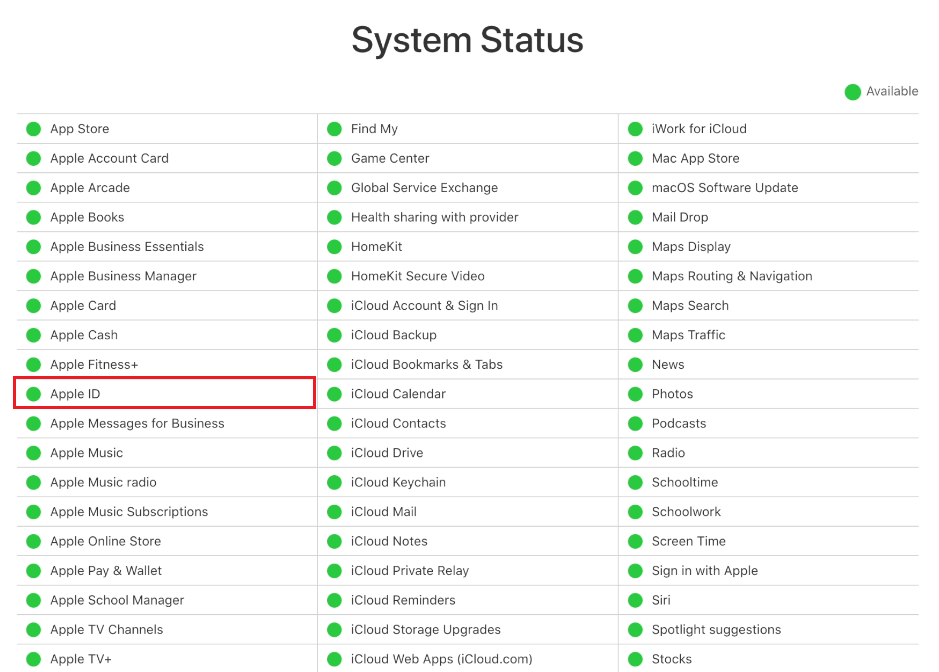939x672 pixels.
Task: Click the status dot beside HomeKit
Action: [334, 247]
